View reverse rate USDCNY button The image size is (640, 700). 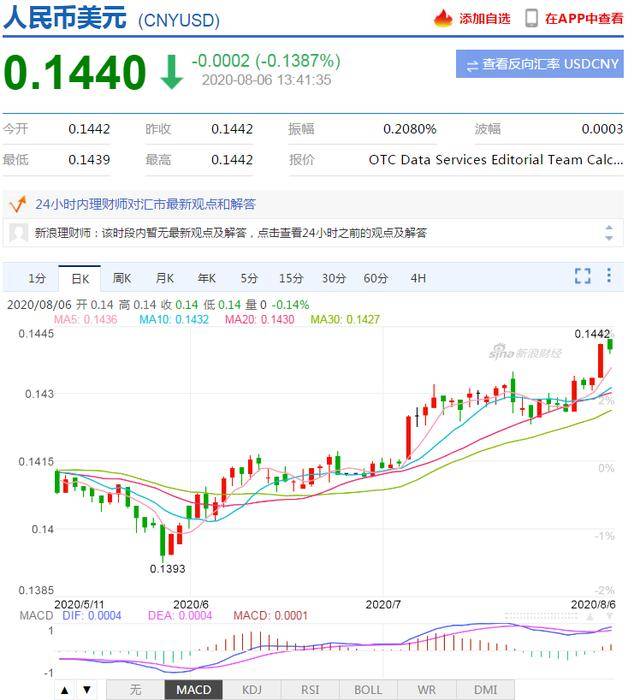(x=540, y=64)
